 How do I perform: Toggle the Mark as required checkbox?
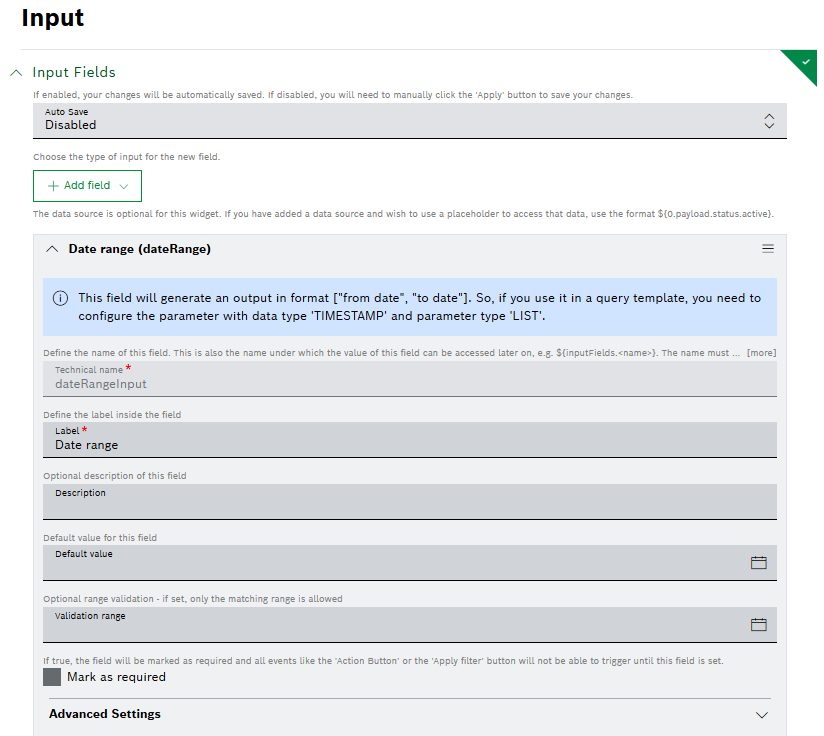click(52, 677)
